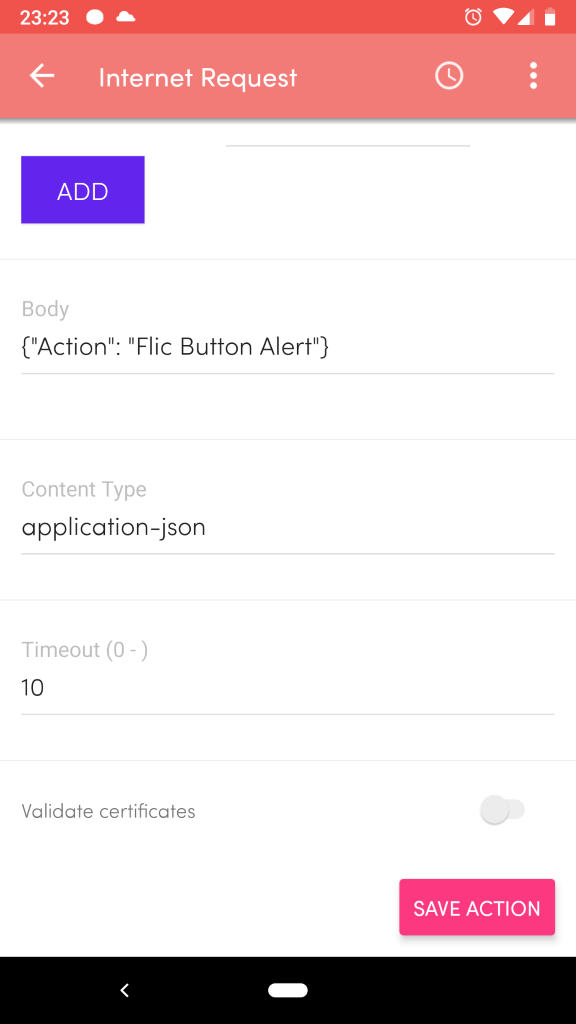Open the three-dot overflow menu
The width and height of the screenshot is (576, 1024).
(x=534, y=76)
